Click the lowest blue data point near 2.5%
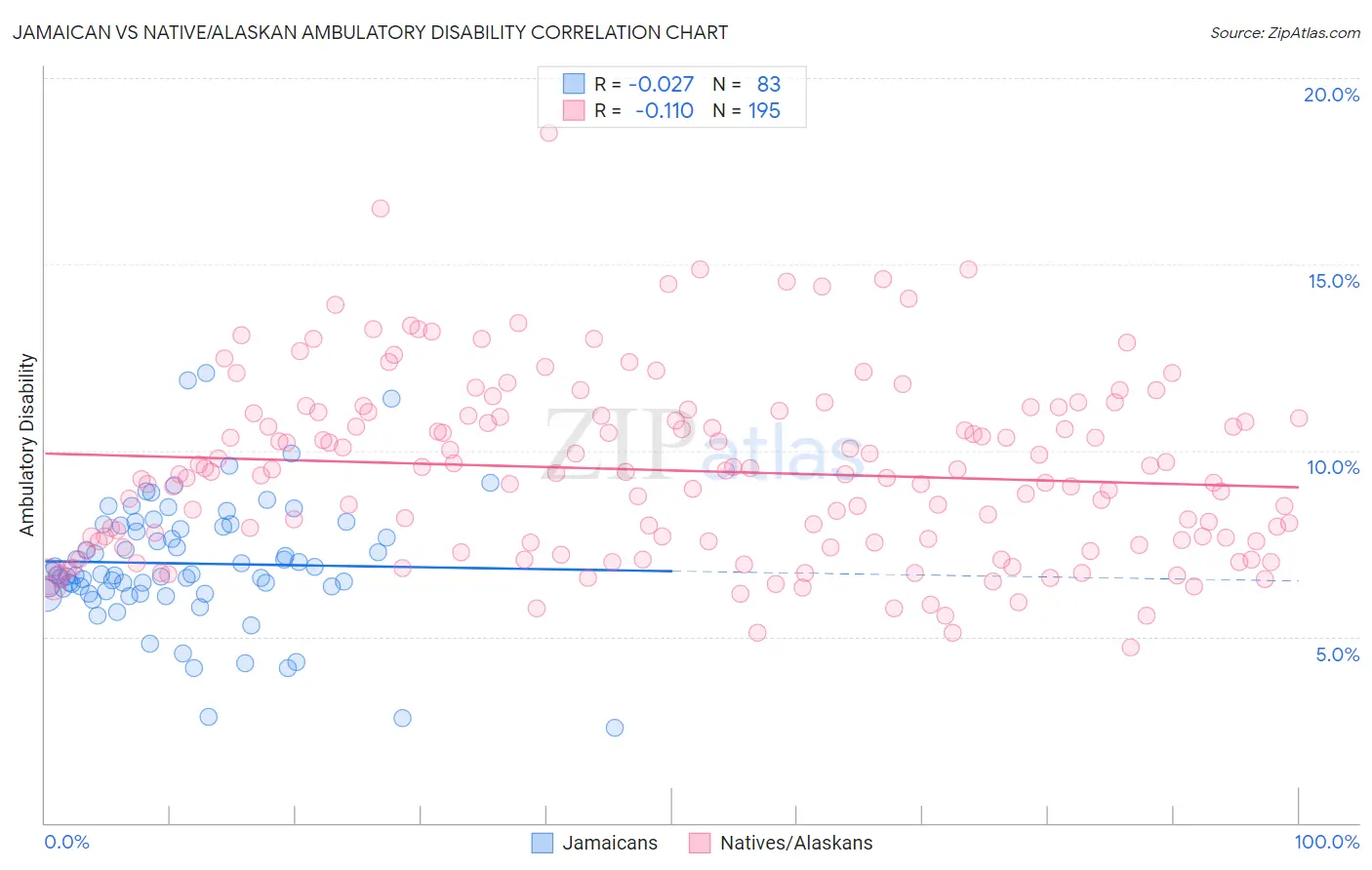The height and width of the screenshot is (870, 1372). [x=615, y=728]
